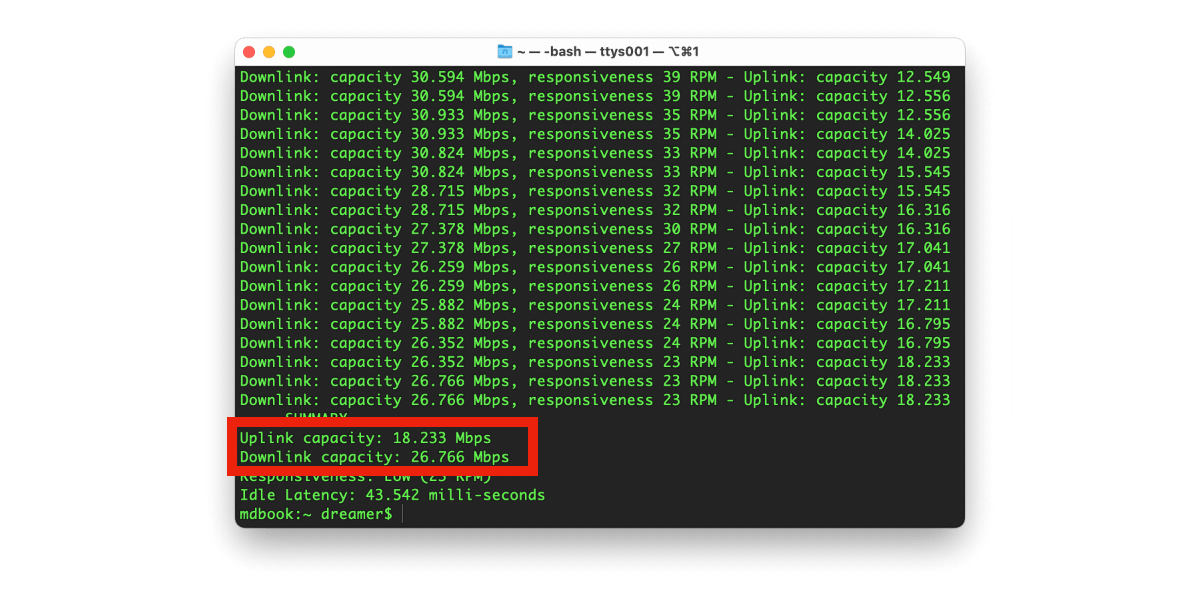1200x602 pixels.
Task: Click the shell prompt 'mdbook:~ dreamer$'
Action: (x=316, y=514)
